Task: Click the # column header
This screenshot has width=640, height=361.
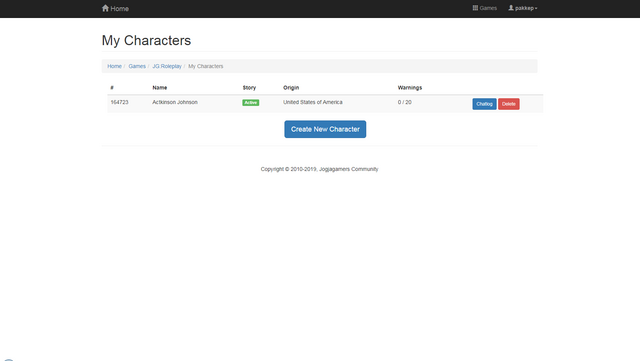Action: 112,87
